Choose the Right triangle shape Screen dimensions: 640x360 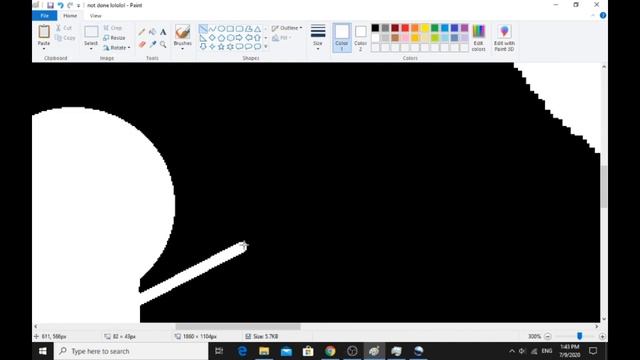tap(203, 38)
